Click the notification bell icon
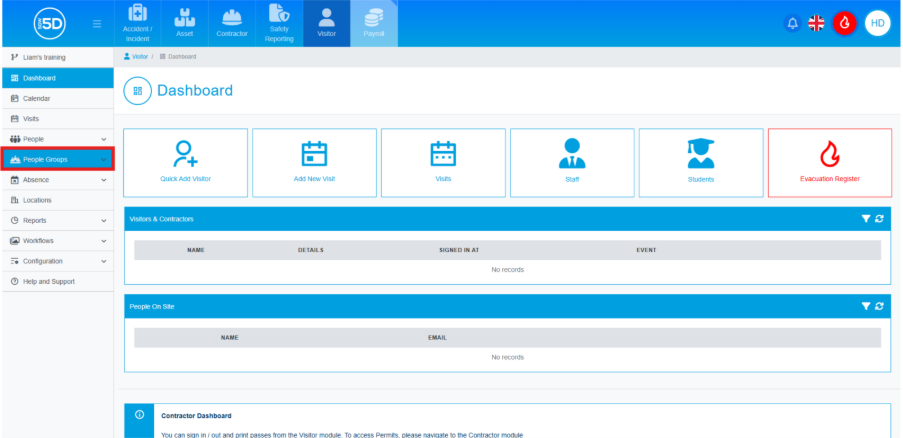The image size is (903, 438). click(792, 23)
